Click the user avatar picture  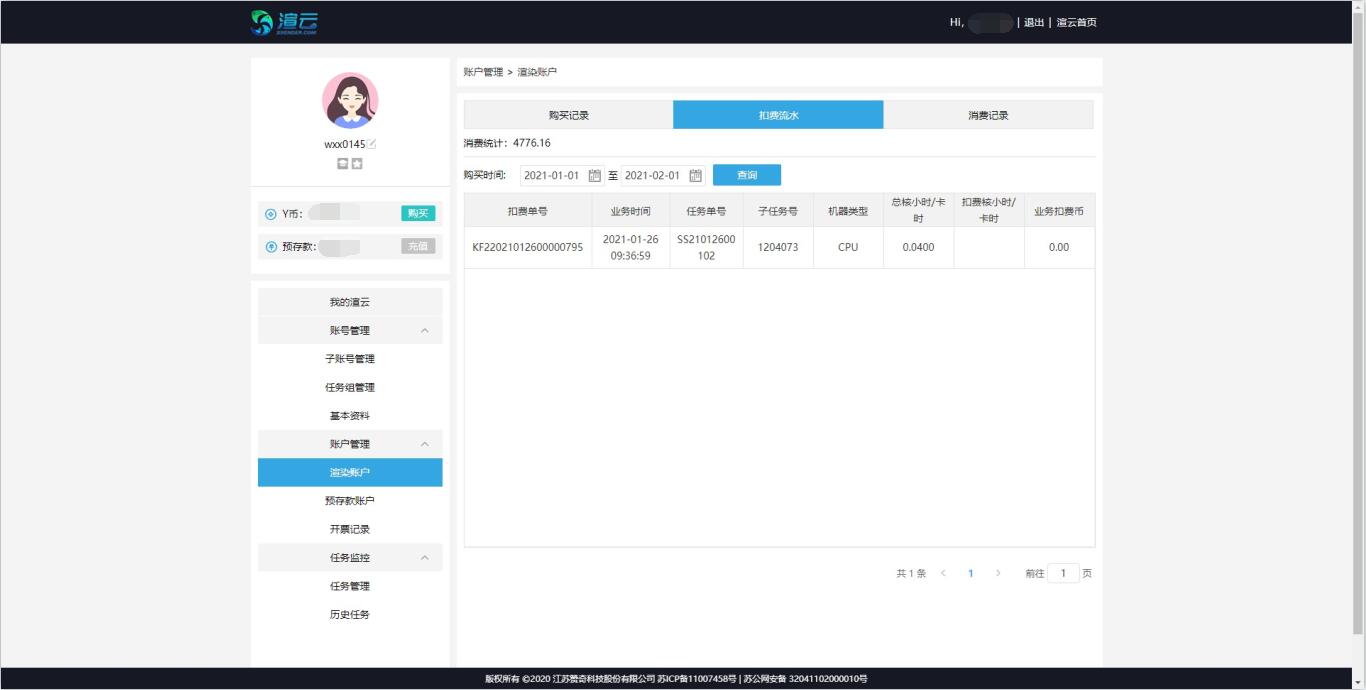point(350,101)
